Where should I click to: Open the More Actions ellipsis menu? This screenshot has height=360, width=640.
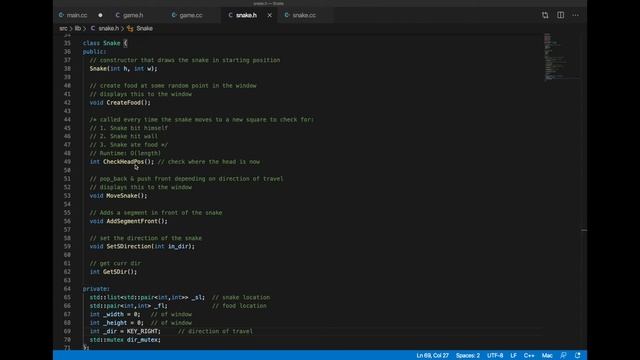coord(576,15)
